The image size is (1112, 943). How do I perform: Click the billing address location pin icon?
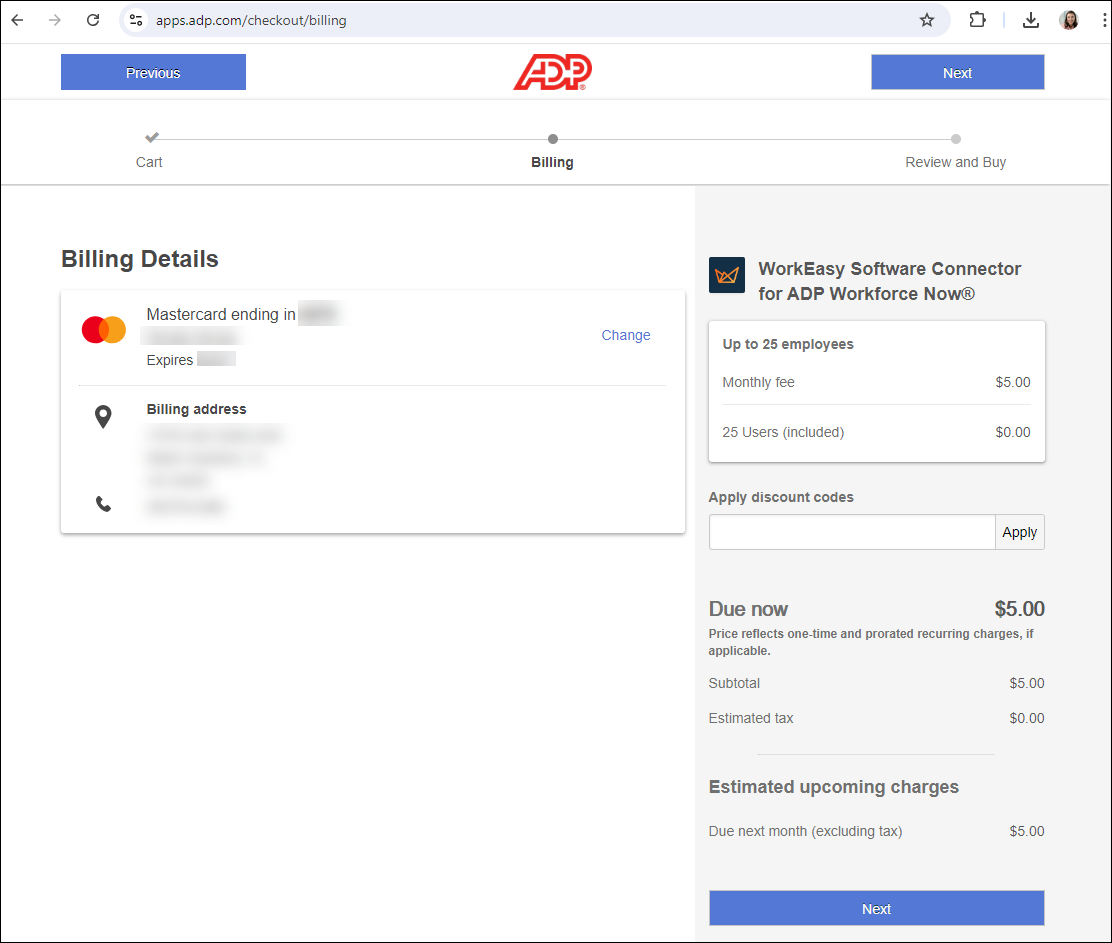[x=104, y=417]
